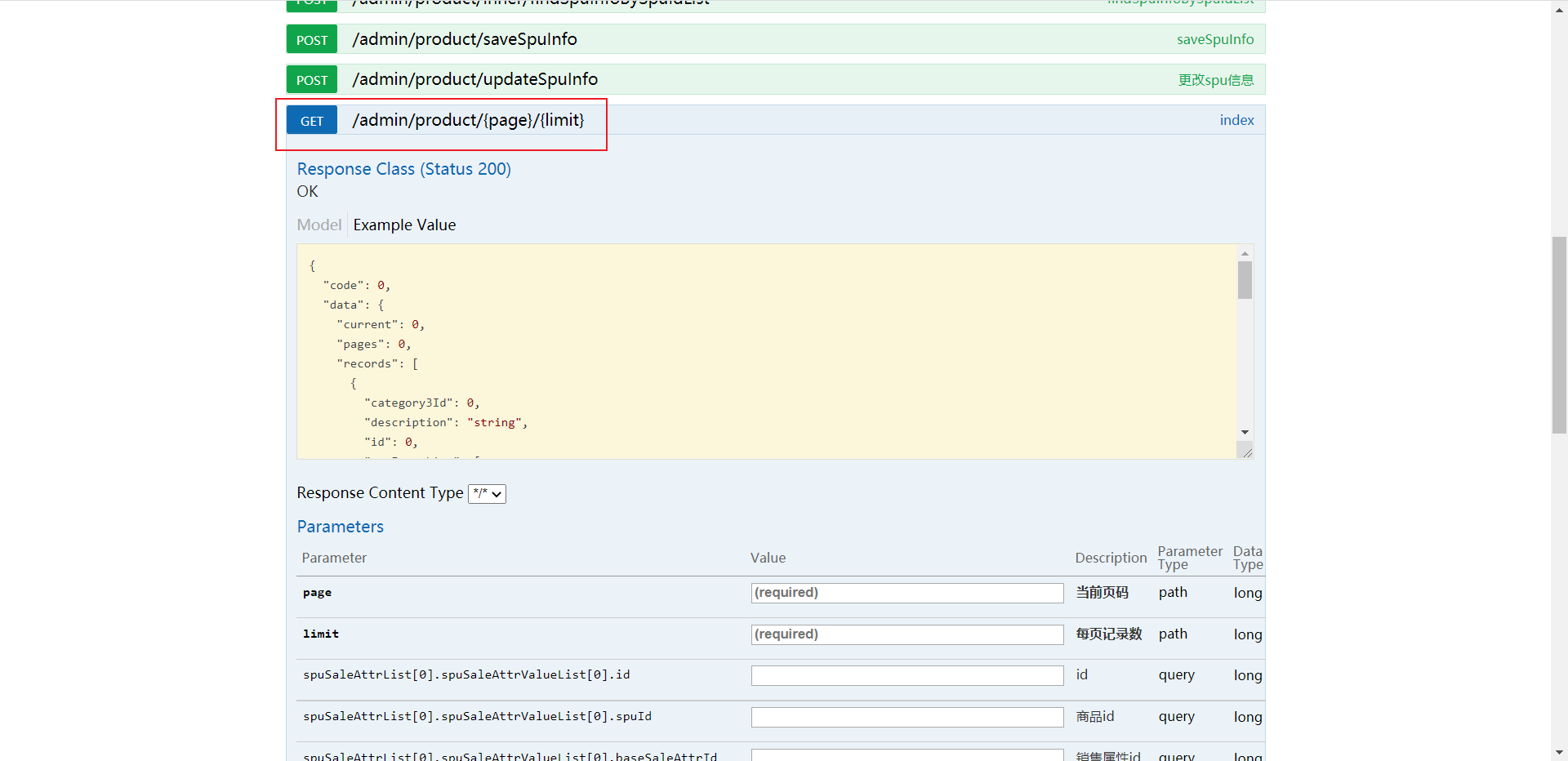The height and width of the screenshot is (761, 1568).
Task: Click the spuSaleAttrValueList id value field
Action: (906, 675)
